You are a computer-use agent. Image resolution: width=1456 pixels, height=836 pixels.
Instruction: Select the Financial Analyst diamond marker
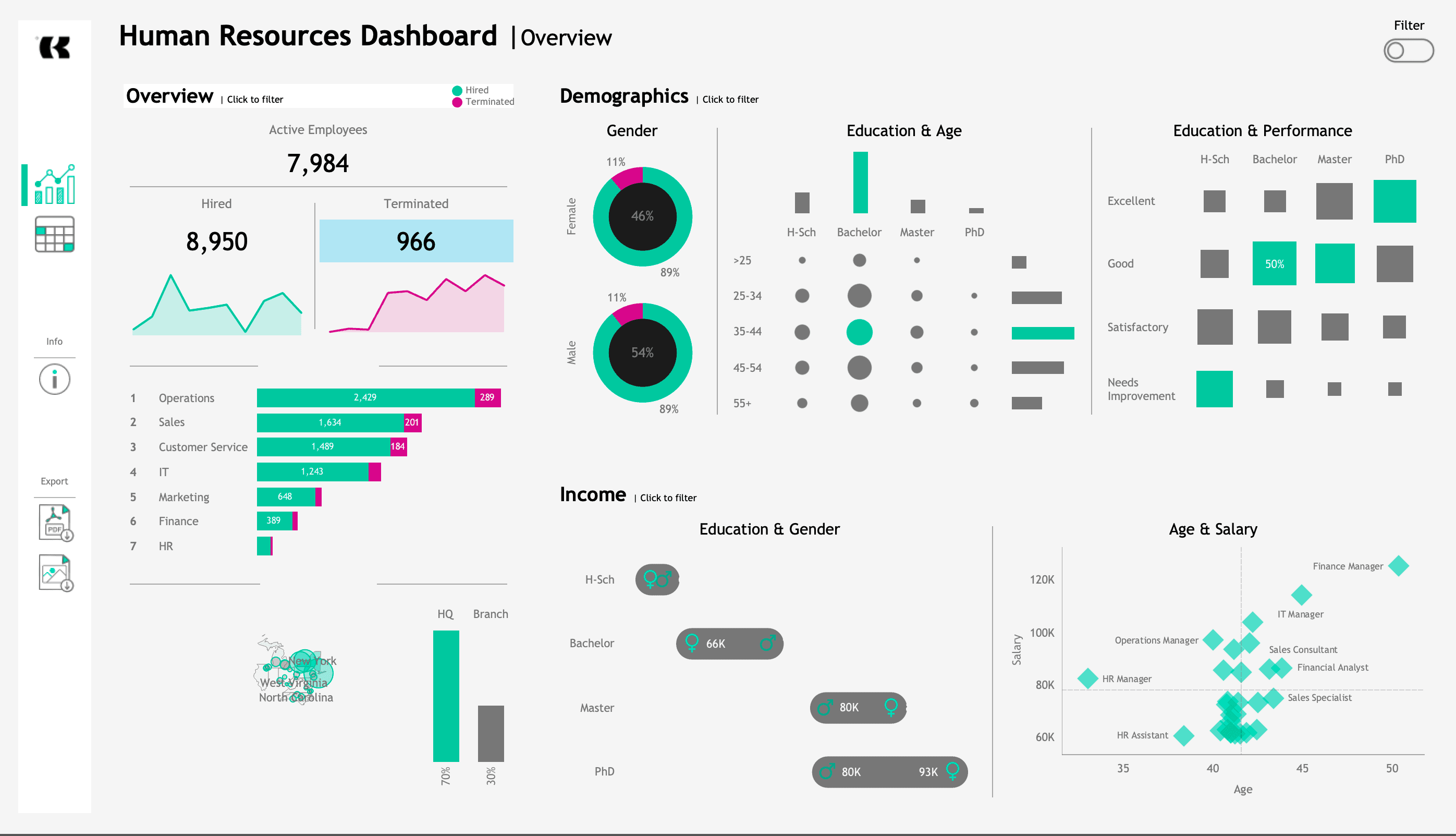click(1281, 668)
